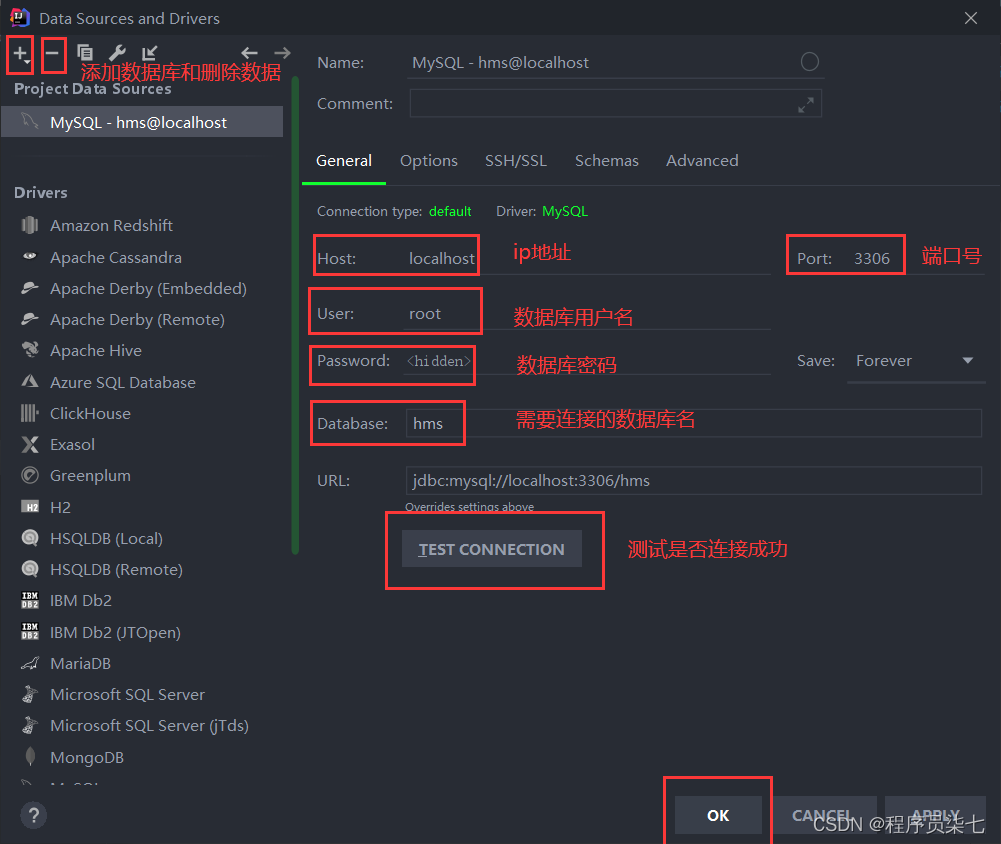This screenshot has height=844, width=1001.
Task: Switch to the Options tab
Action: coord(428,161)
